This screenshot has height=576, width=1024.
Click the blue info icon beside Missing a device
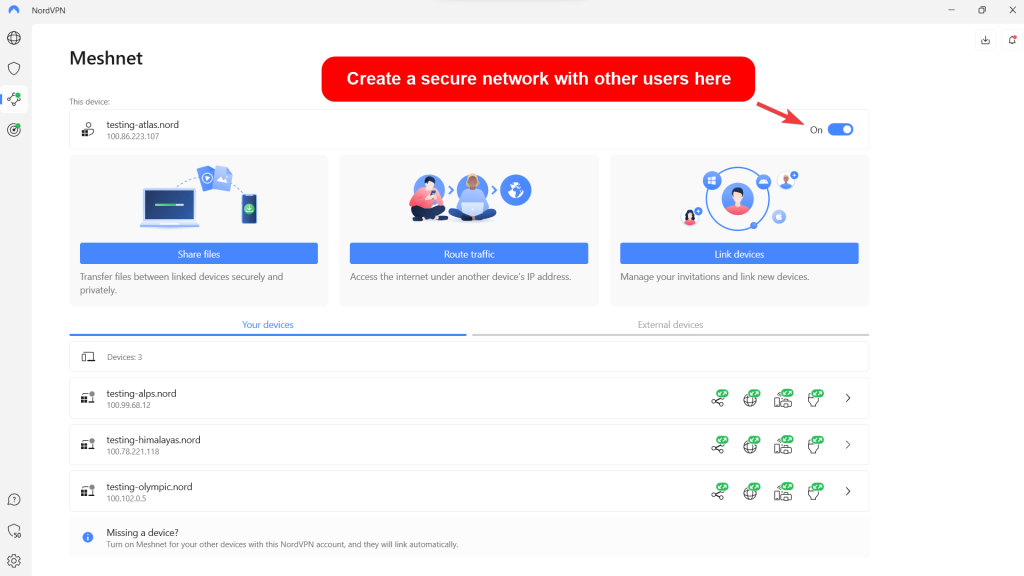88,537
